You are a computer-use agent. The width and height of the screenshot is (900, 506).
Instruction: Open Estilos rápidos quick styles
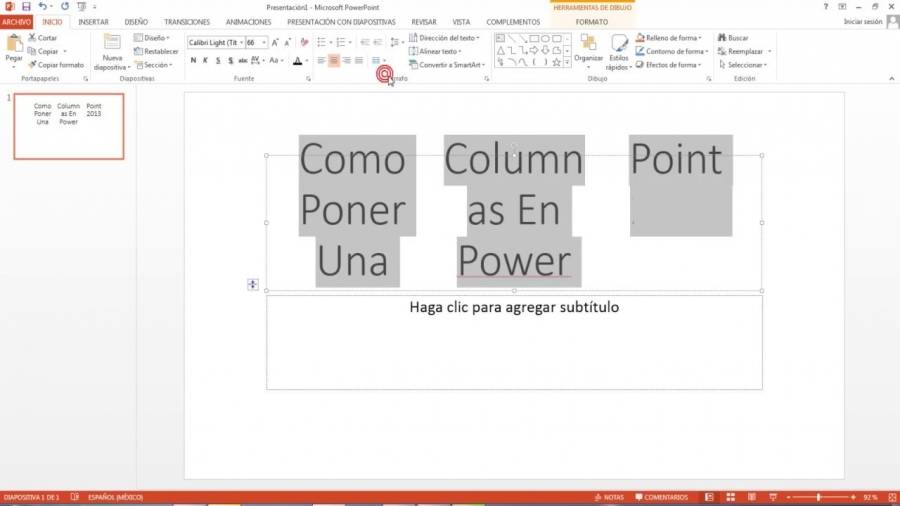pyautogui.click(x=619, y=52)
